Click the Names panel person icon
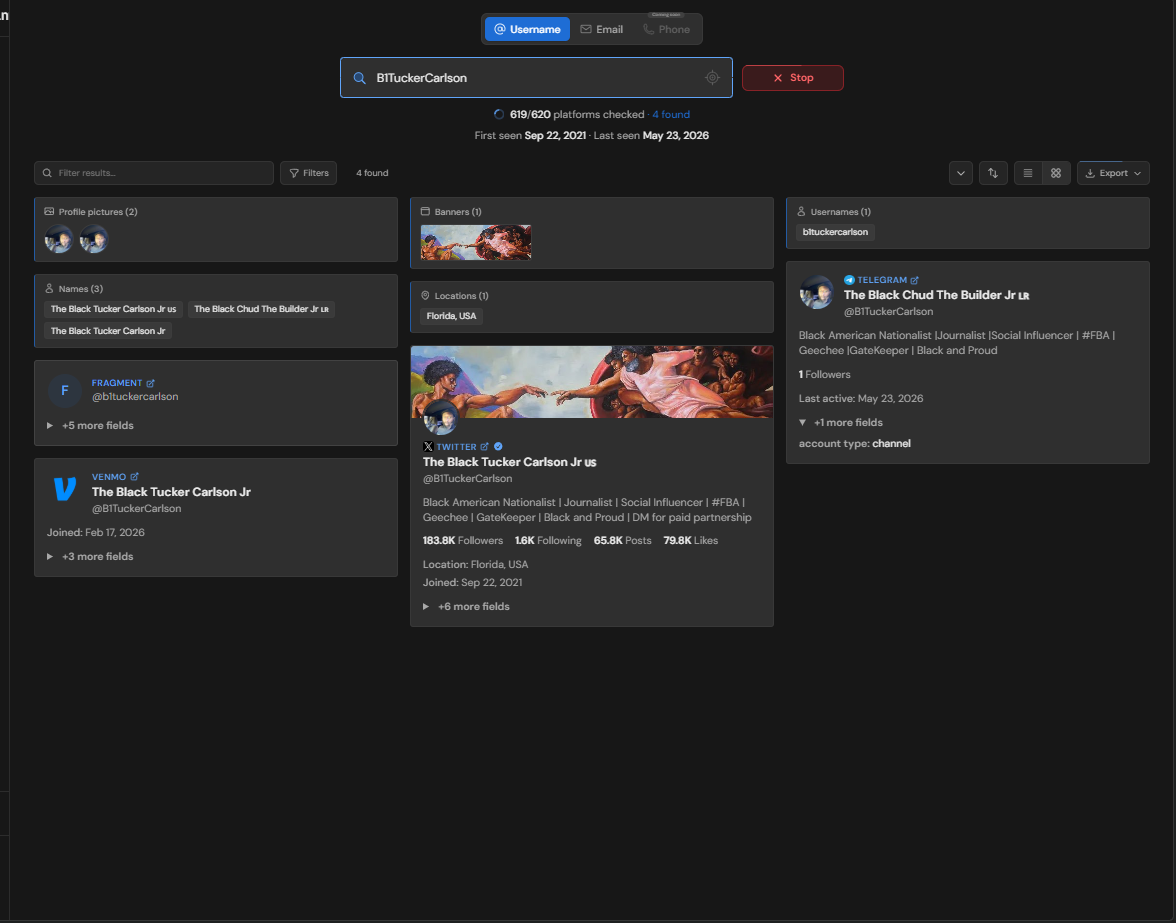 click(49, 289)
